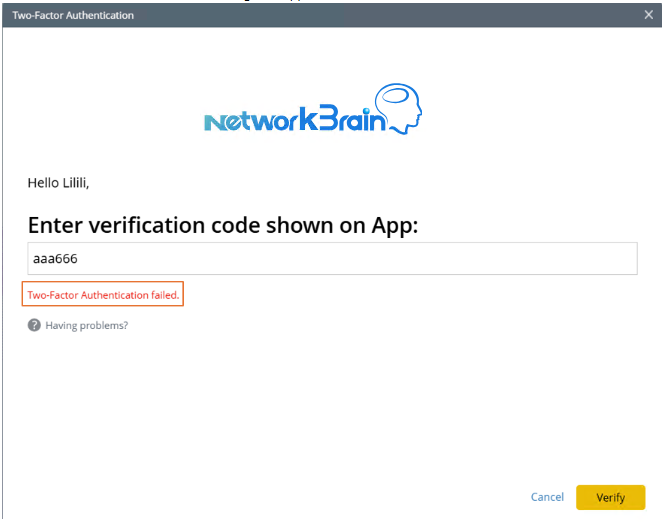The width and height of the screenshot is (662, 525).
Task: Select the 'Two-Factor Authentication failed.' error message
Action: tap(103, 295)
